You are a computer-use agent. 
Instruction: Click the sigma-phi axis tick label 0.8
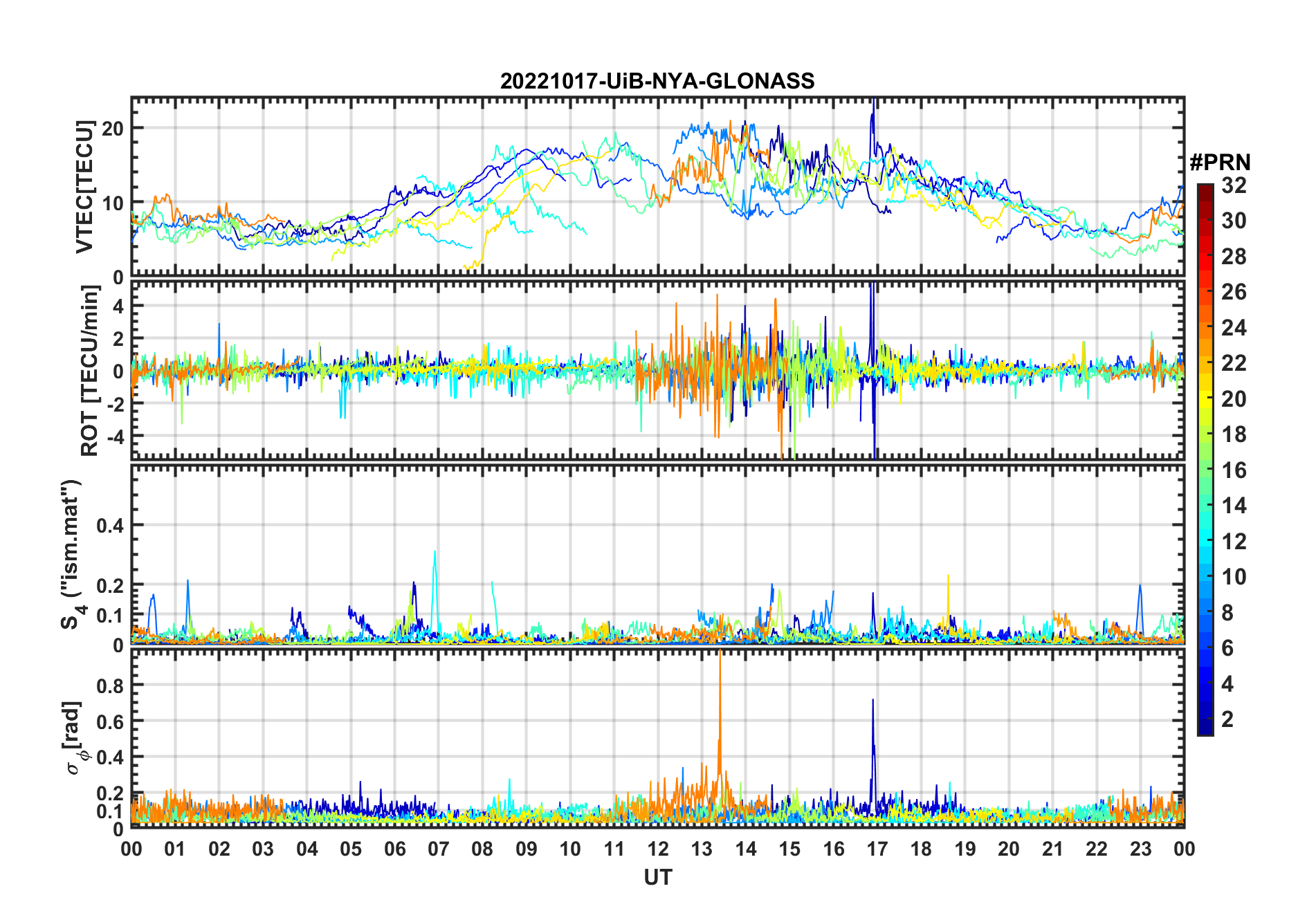(110, 686)
